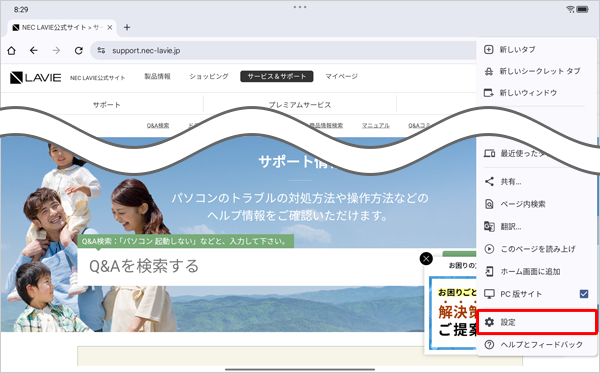Click the サービス&サポート button
600x373 pixels.
click(277, 77)
